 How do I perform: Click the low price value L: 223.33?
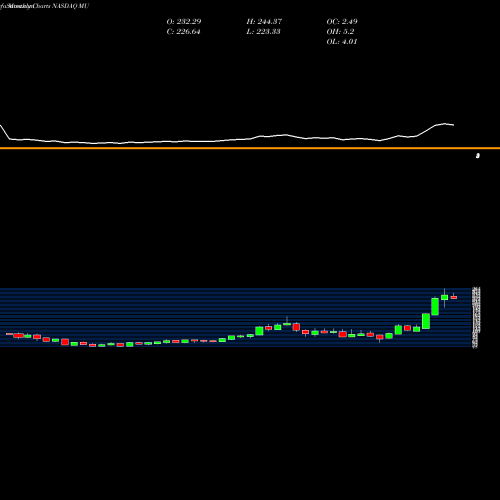(263, 31)
